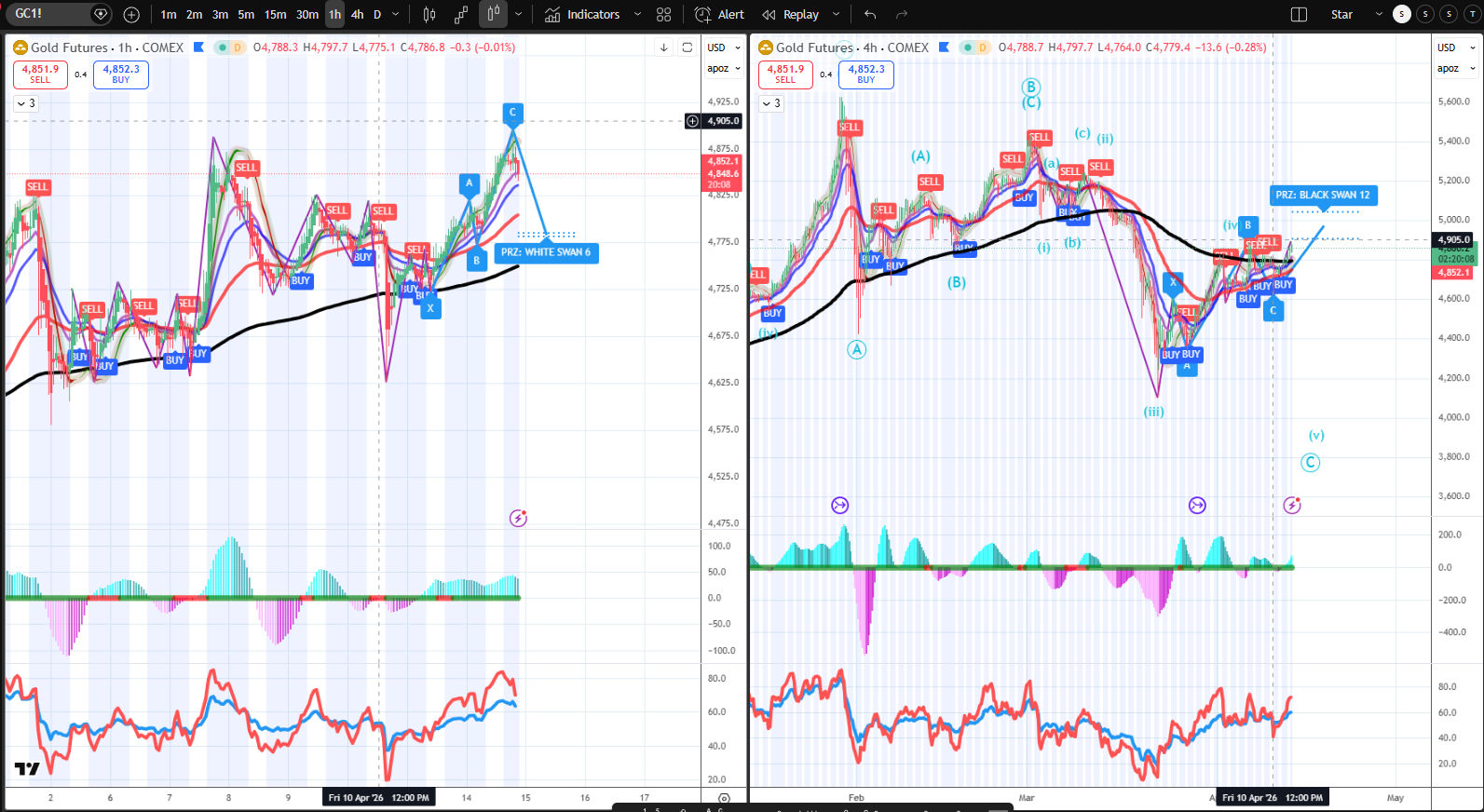Image resolution: width=1484 pixels, height=812 pixels.
Task: Open the Indicators dialog
Action: coord(582,14)
